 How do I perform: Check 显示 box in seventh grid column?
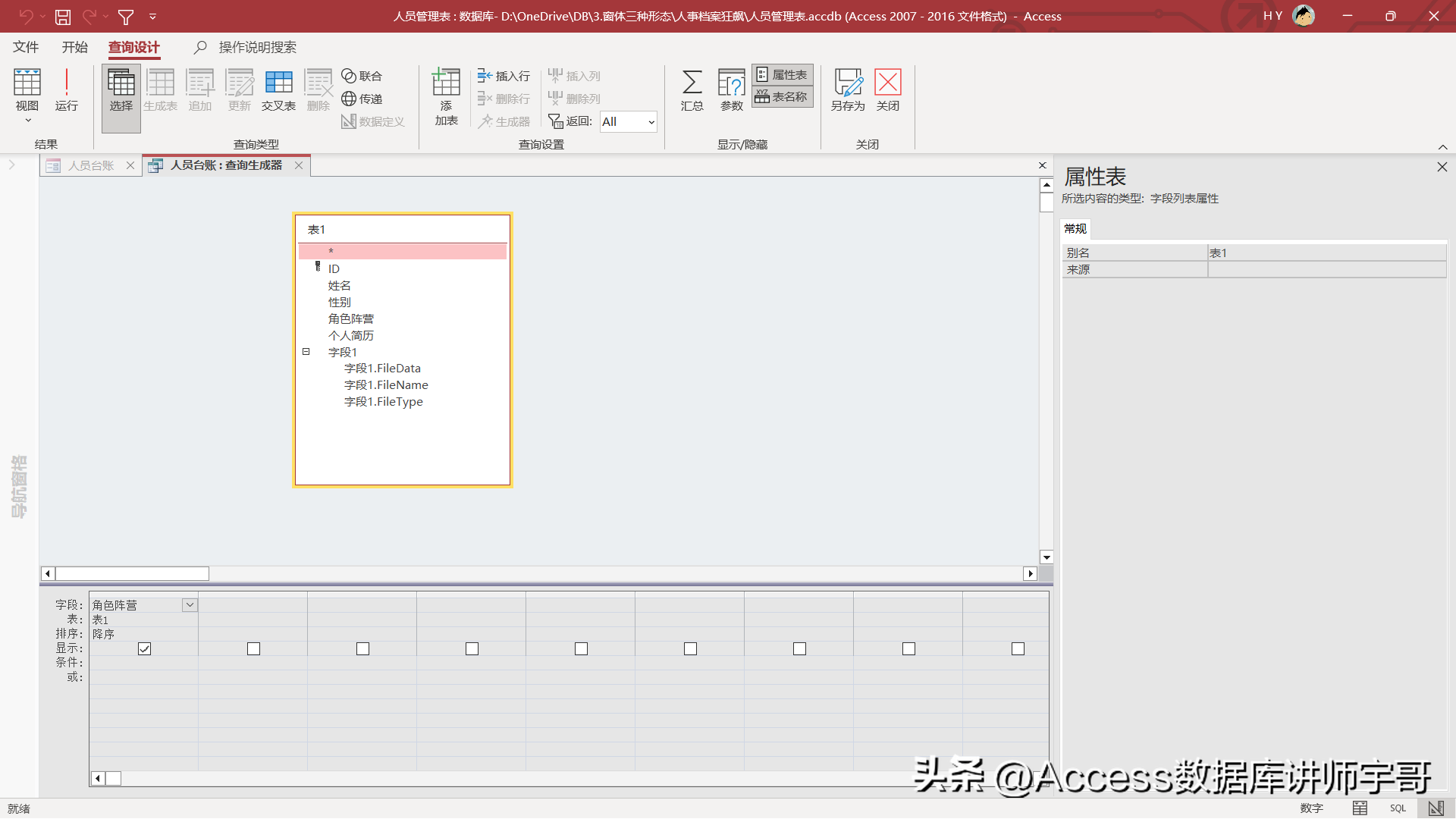(799, 649)
